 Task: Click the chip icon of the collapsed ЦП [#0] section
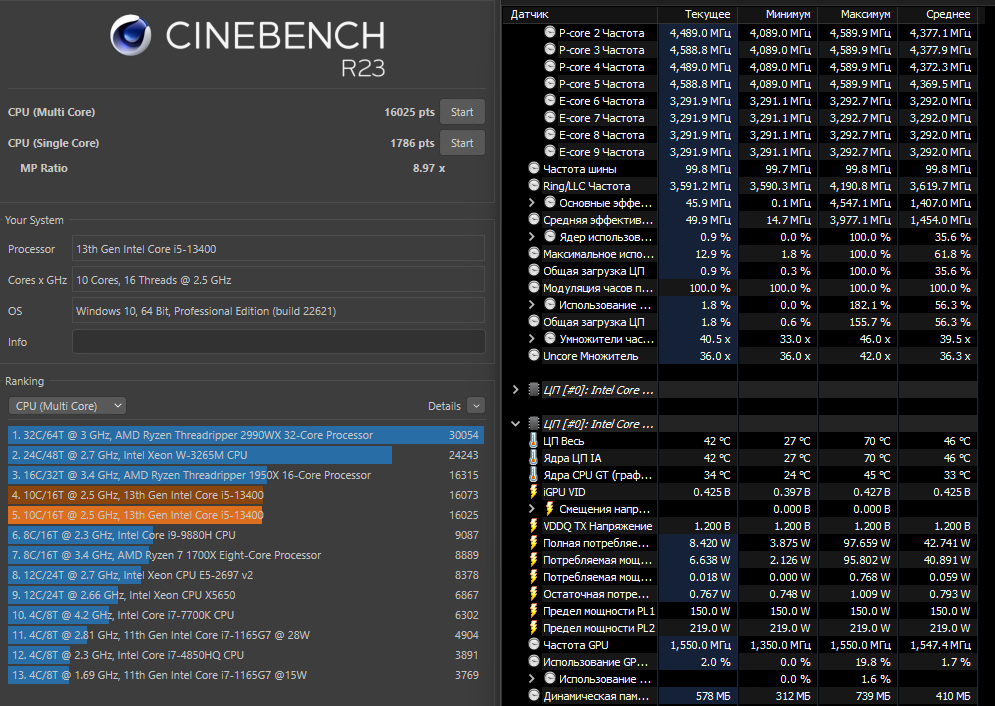point(534,389)
